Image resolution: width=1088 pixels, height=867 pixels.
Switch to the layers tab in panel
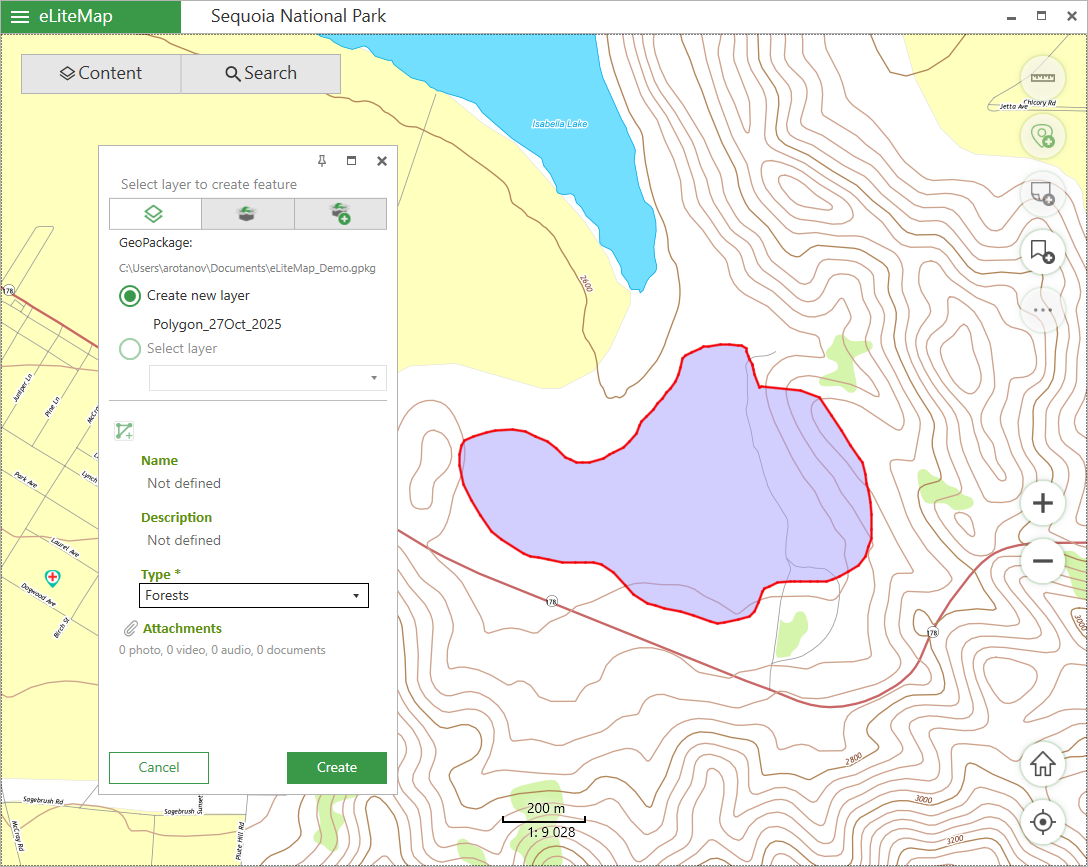(155, 214)
